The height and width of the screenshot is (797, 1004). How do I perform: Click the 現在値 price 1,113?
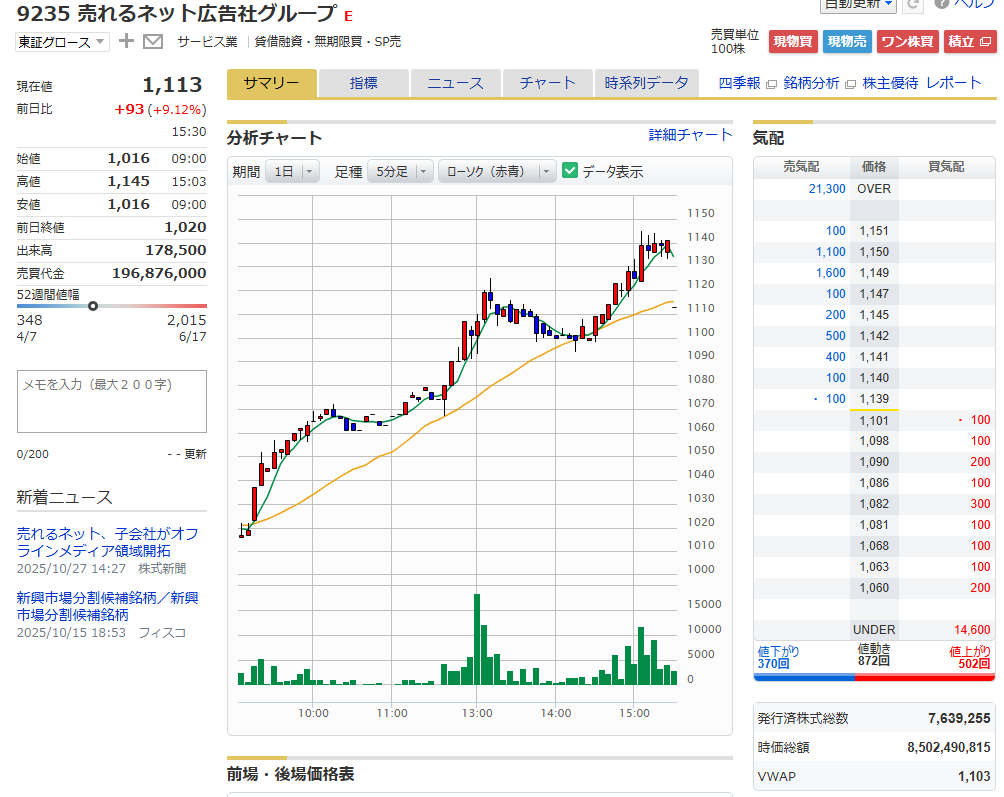pyautogui.click(x=172, y=85)
